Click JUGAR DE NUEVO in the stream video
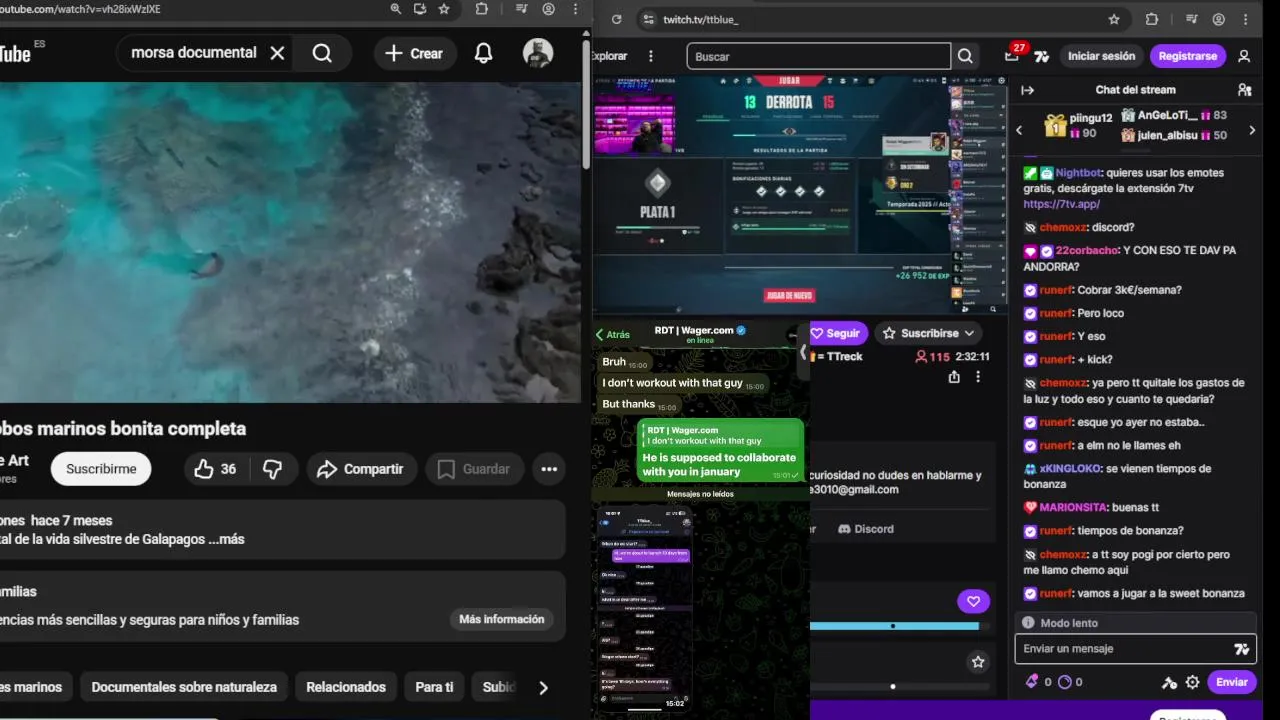1280x720 pixels. pos(789,296)
